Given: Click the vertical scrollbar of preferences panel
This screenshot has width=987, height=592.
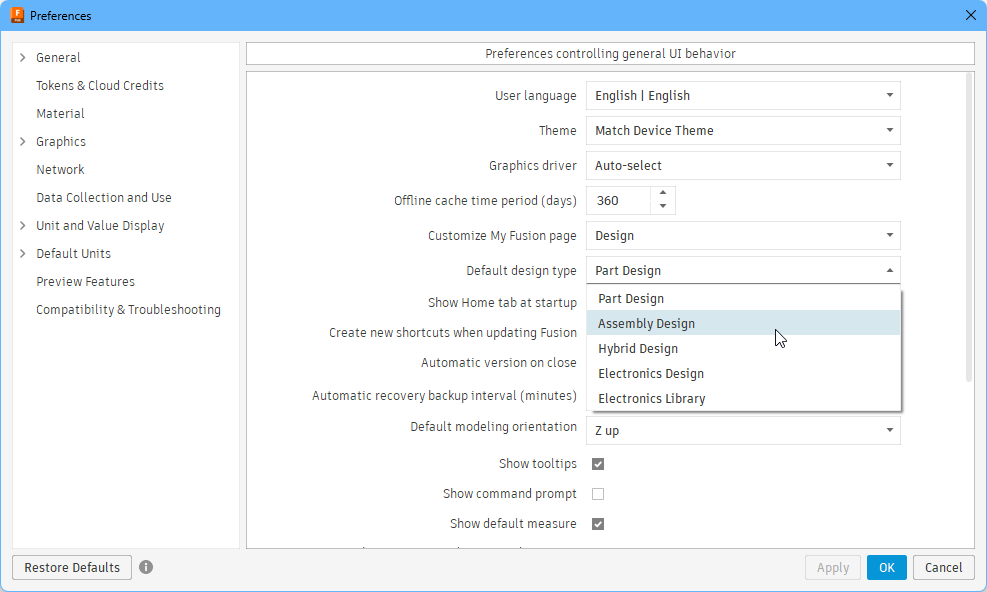Looking at the screenshot, I should (969, 230).
